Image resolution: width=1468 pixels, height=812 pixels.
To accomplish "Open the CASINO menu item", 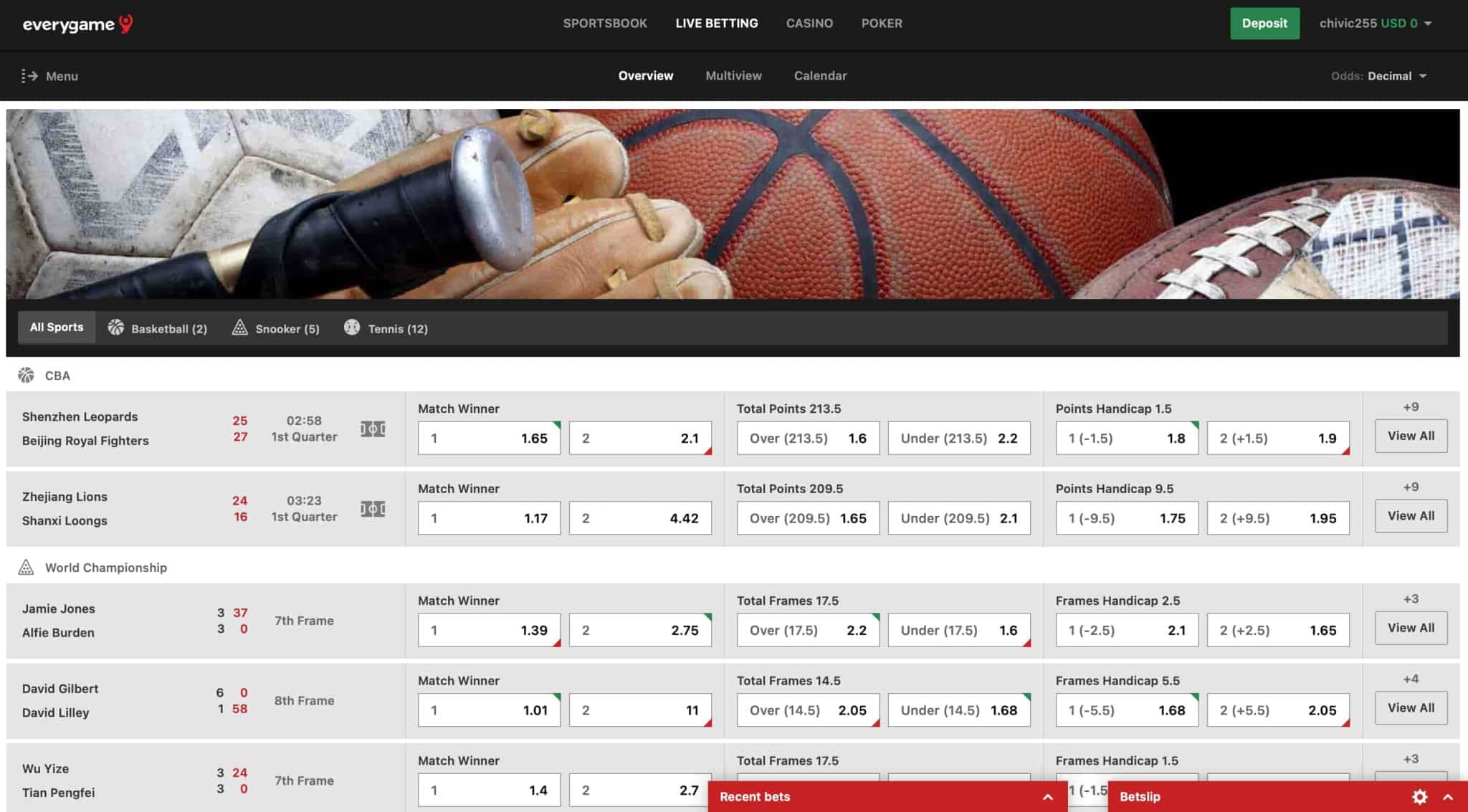I will point(809,23).
